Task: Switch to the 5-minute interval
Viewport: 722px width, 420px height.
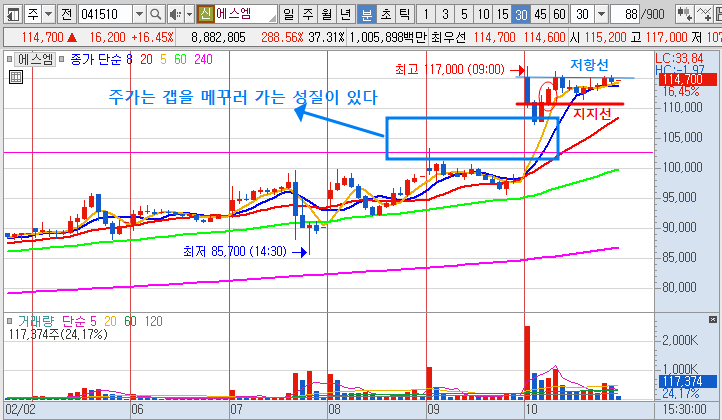Action: point(464,14)
